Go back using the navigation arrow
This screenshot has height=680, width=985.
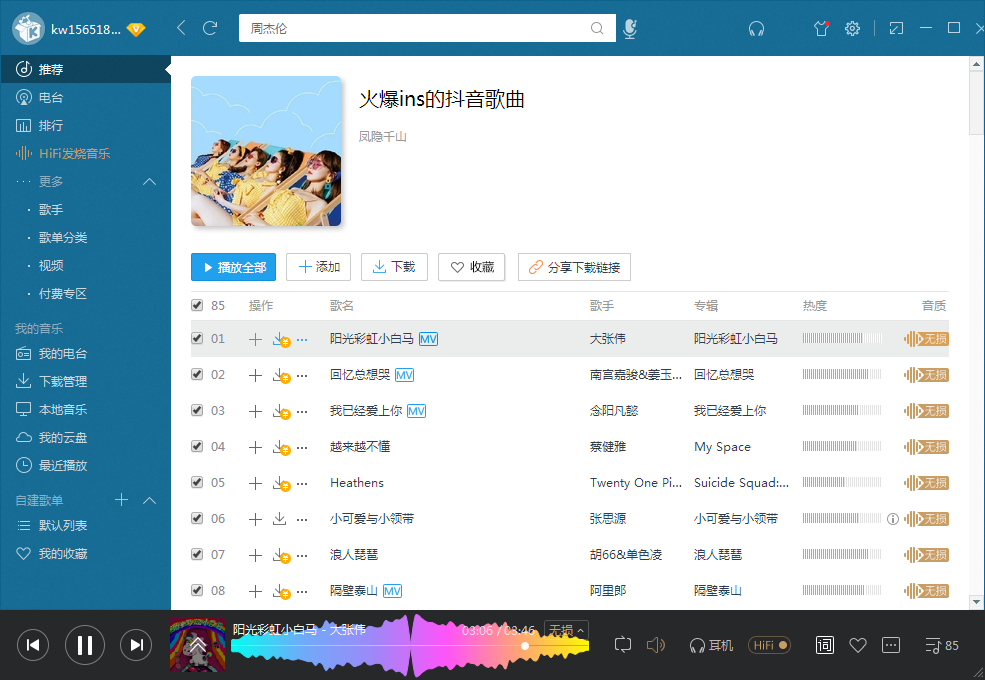[x=181, y=28]
